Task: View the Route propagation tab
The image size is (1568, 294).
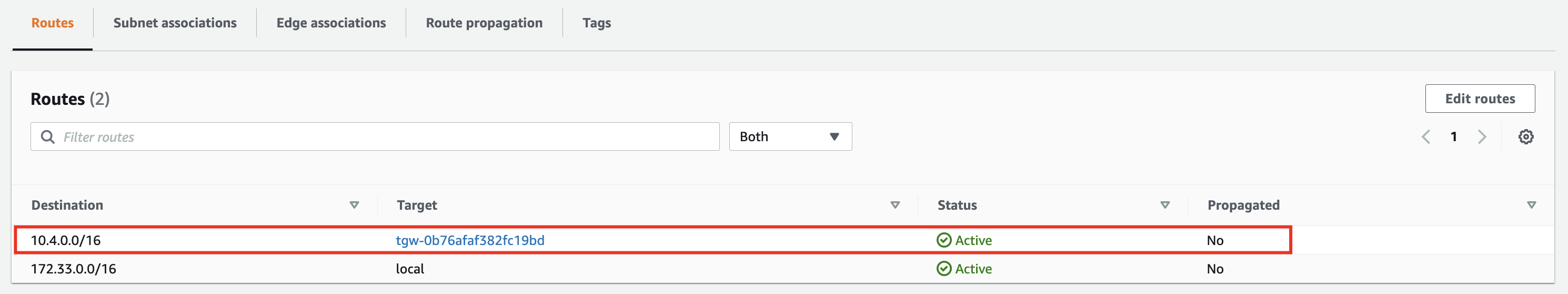Action: pos(484,23)
